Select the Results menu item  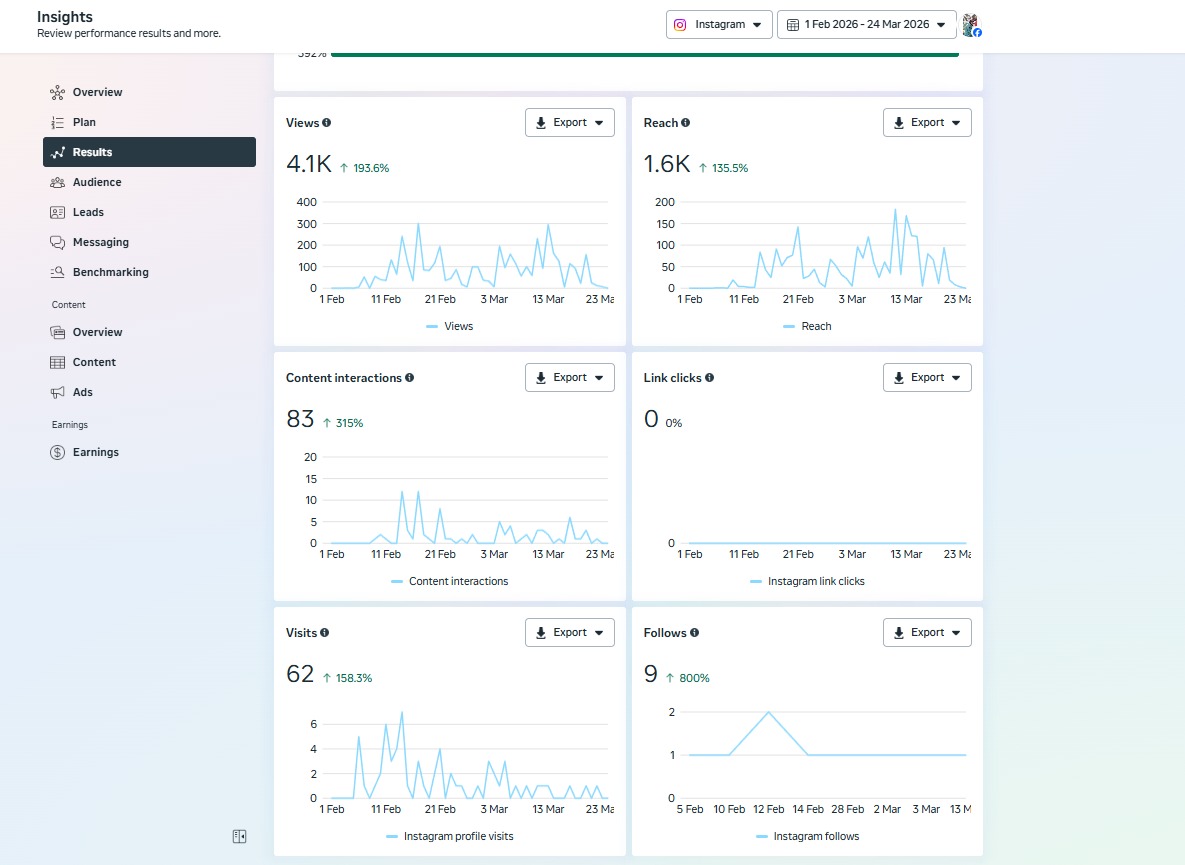click(149, 152)
